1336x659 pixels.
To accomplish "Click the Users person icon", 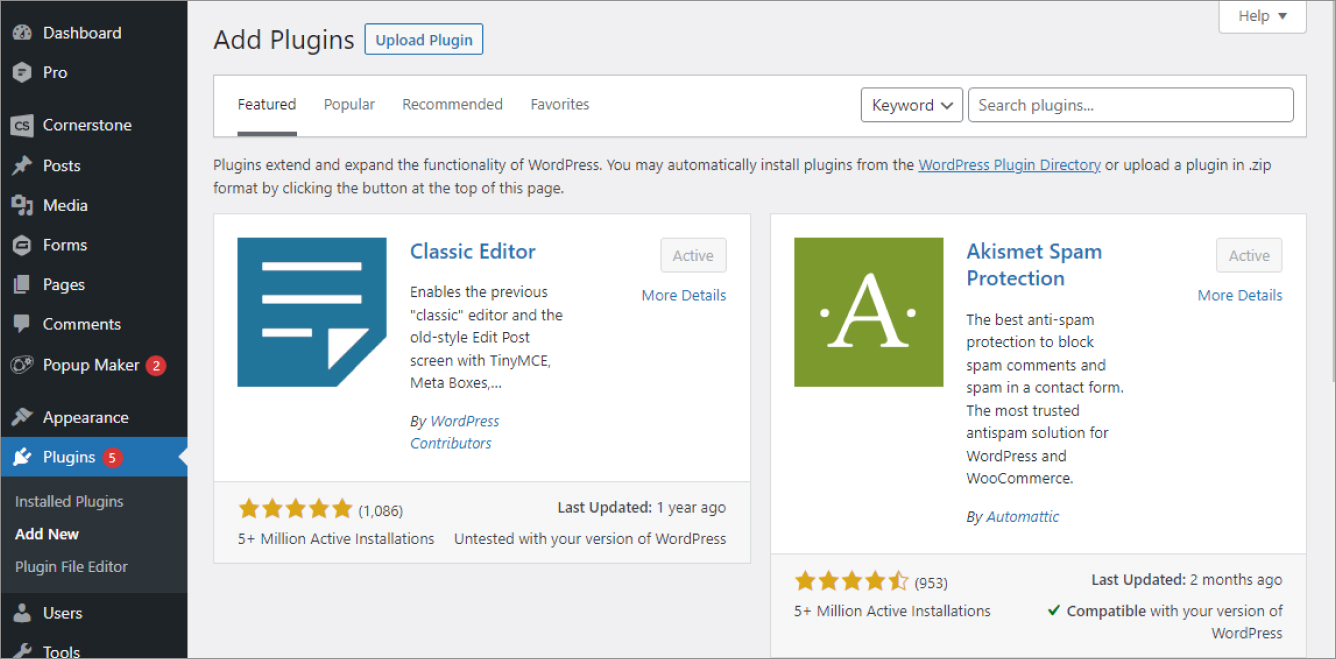I will [22, 613].
